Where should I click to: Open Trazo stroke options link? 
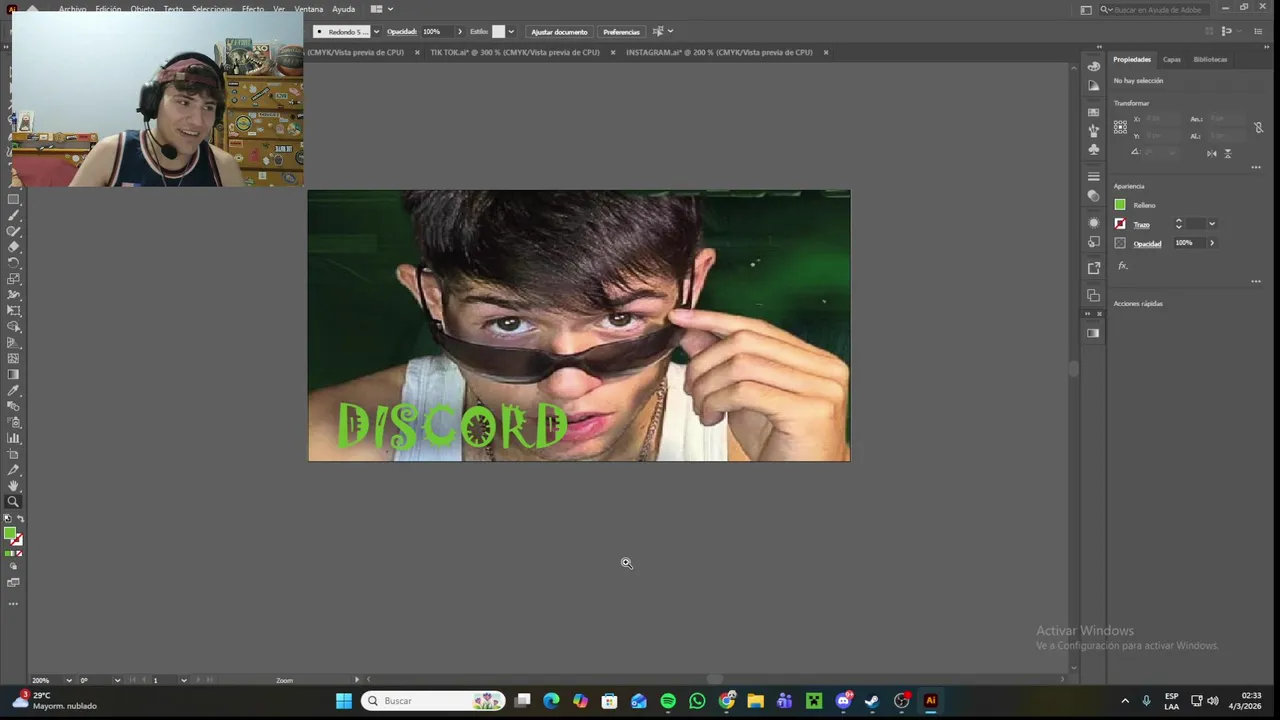click(x=1142, y=224)
